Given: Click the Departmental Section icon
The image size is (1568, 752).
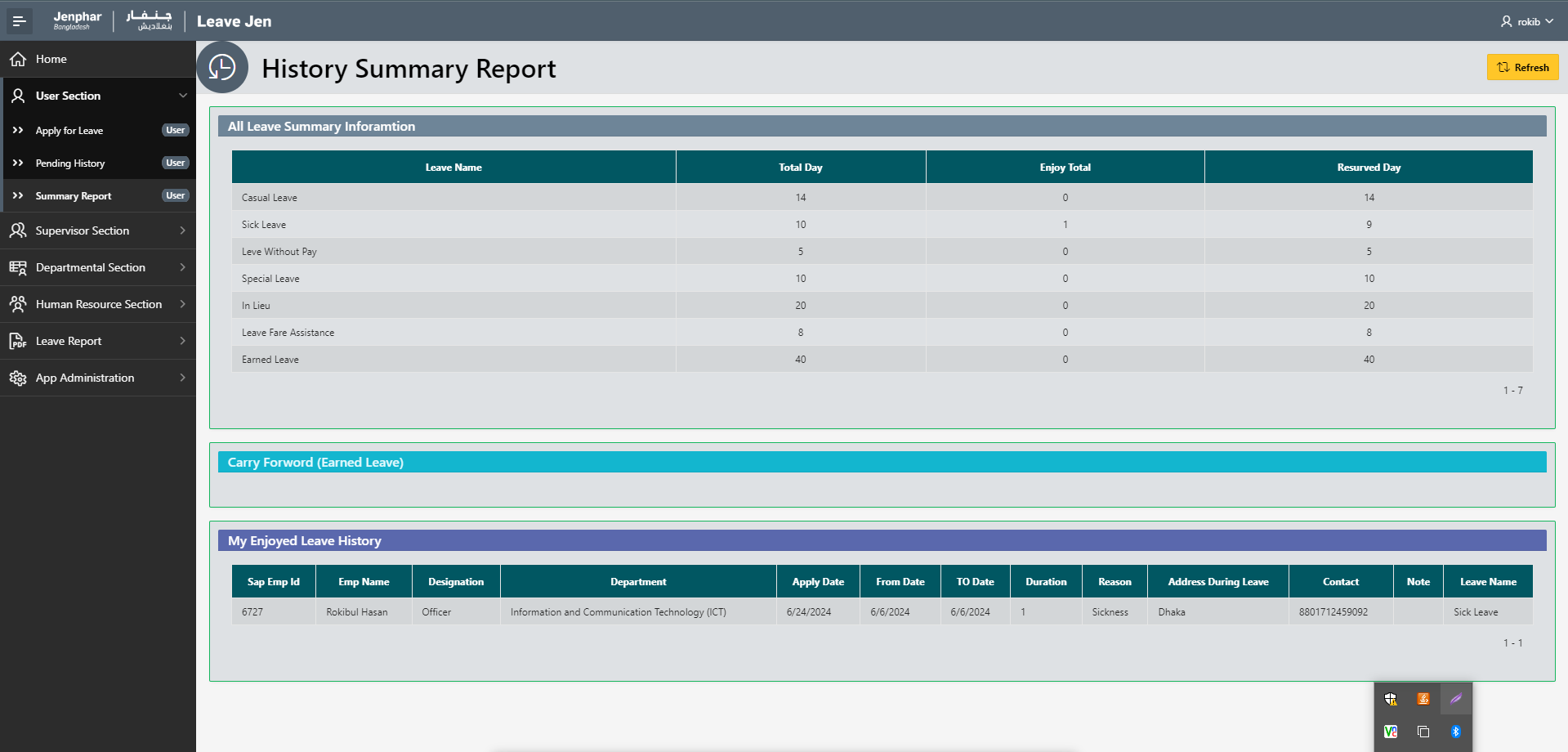Looking at the screenshot, I should 18,267.
